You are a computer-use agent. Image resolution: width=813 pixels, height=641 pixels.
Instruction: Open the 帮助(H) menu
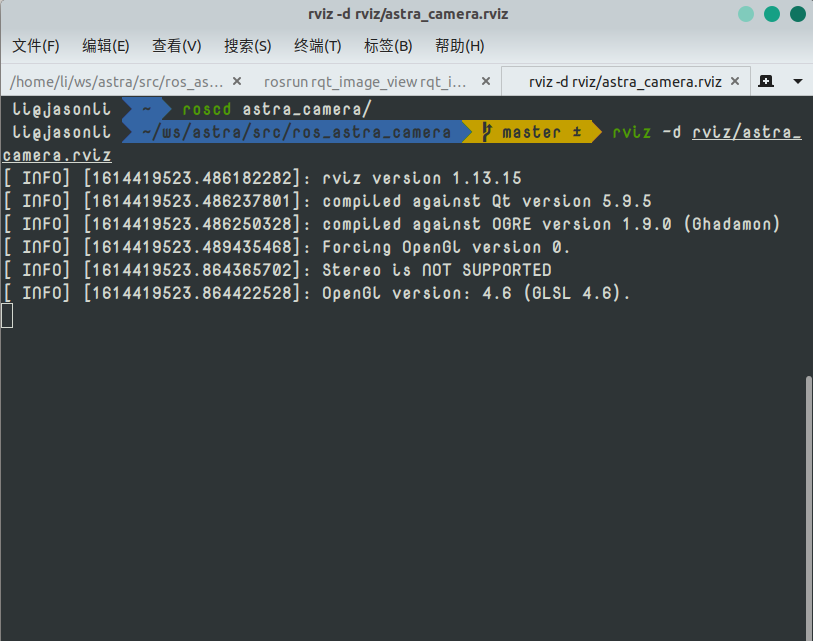coord(459,46)
